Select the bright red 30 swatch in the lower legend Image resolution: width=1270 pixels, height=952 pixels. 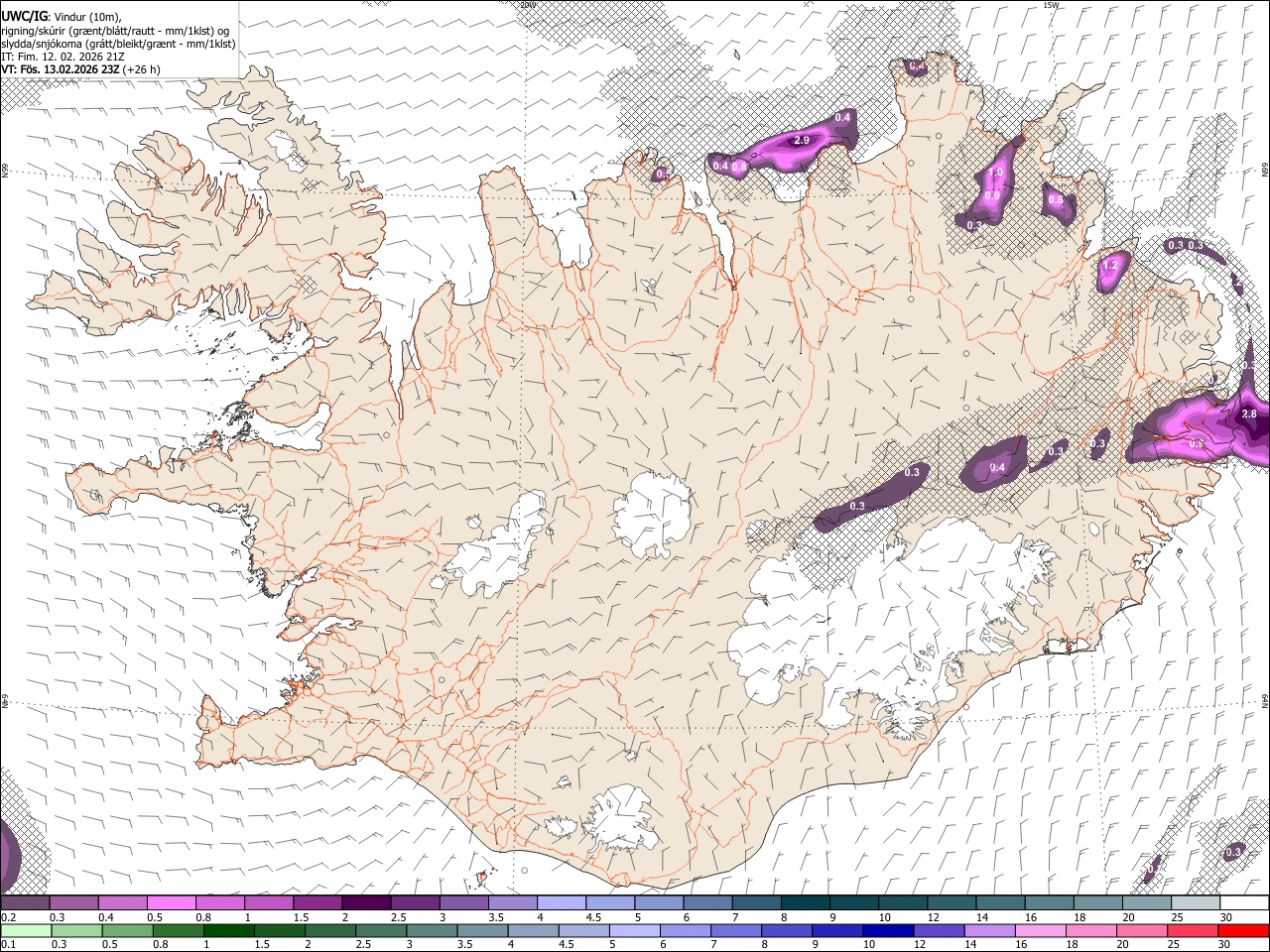1244,931
